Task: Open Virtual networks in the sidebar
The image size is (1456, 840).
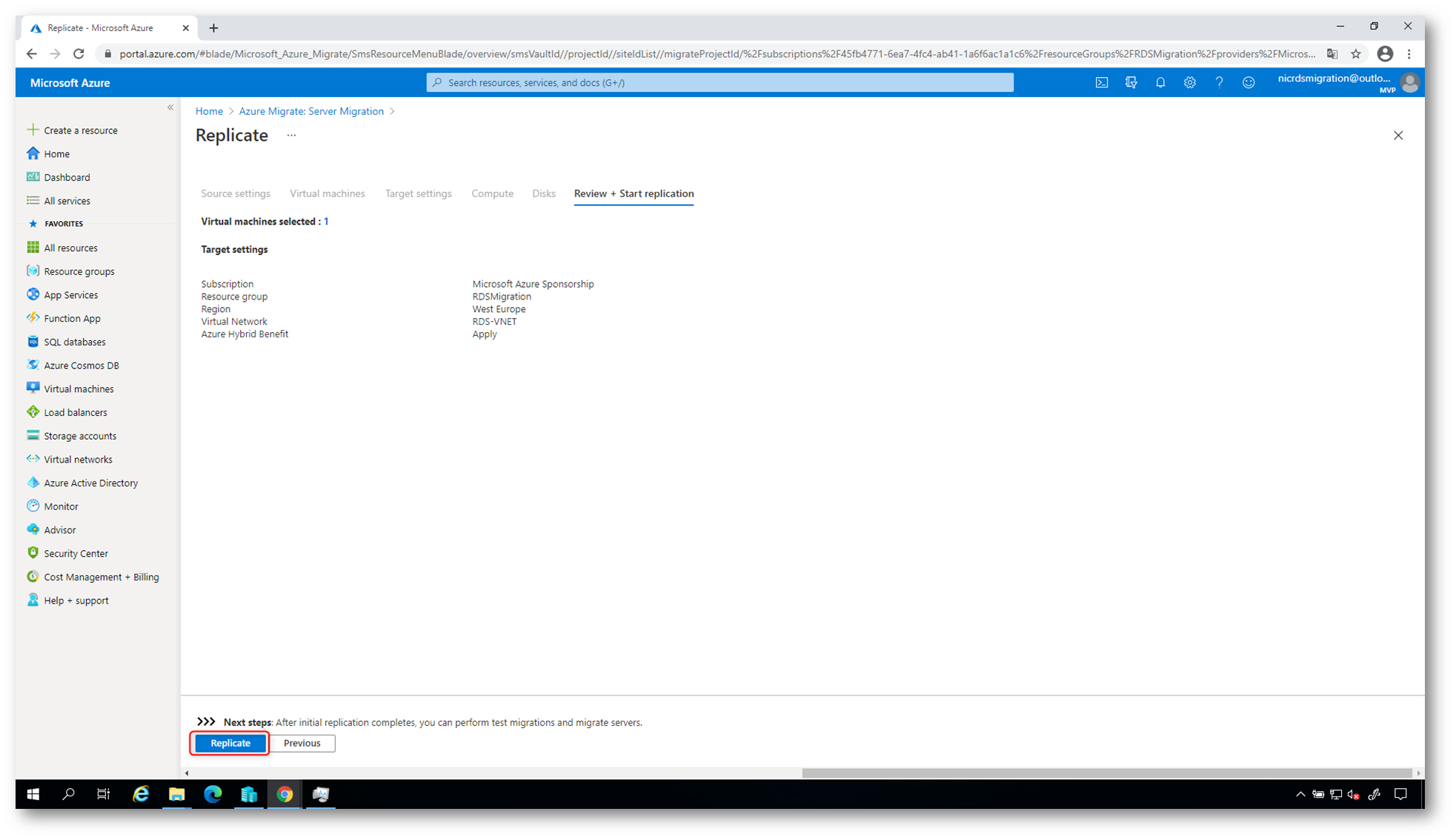Action: coord(78,460)
